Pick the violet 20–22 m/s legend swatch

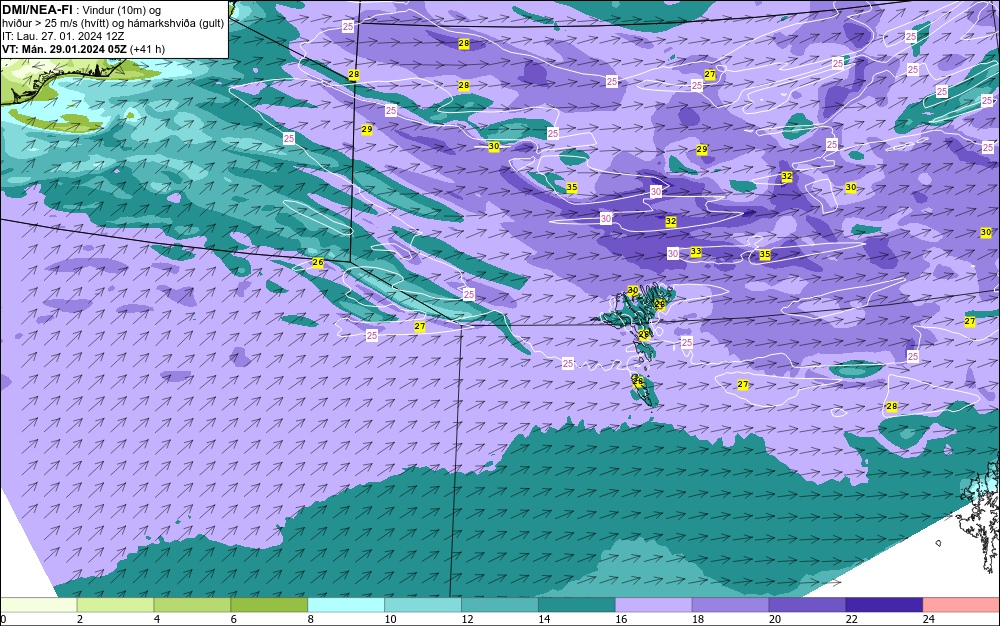point(807,605)
